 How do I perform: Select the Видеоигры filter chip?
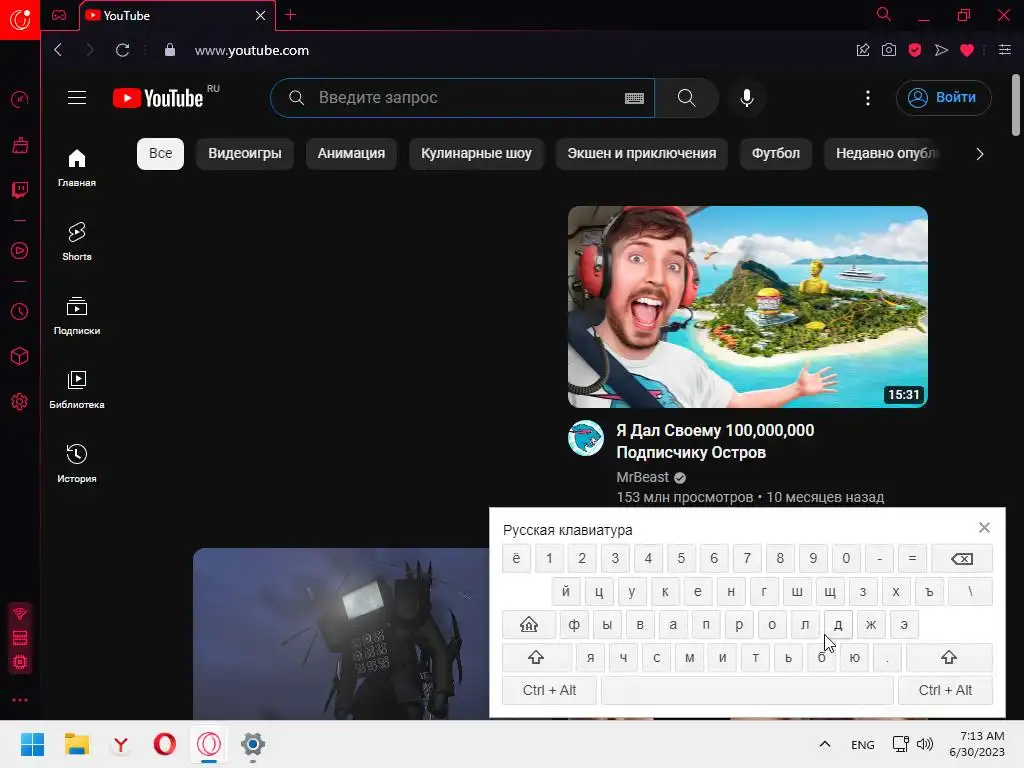click(245, 153)
